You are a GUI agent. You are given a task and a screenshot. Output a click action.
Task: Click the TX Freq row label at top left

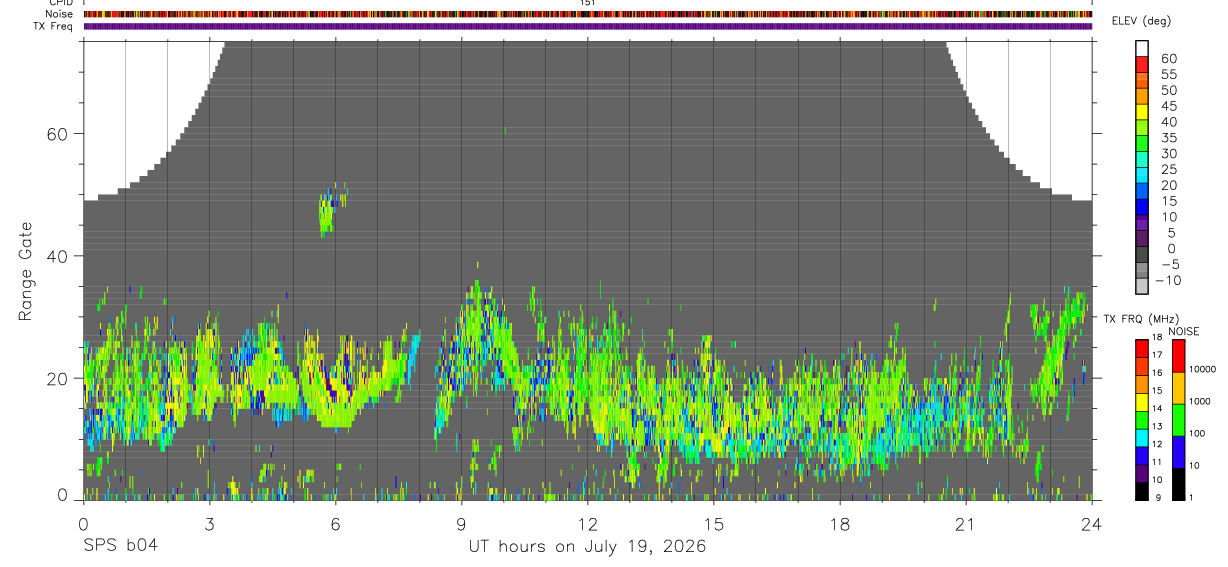tap(54, 26)
